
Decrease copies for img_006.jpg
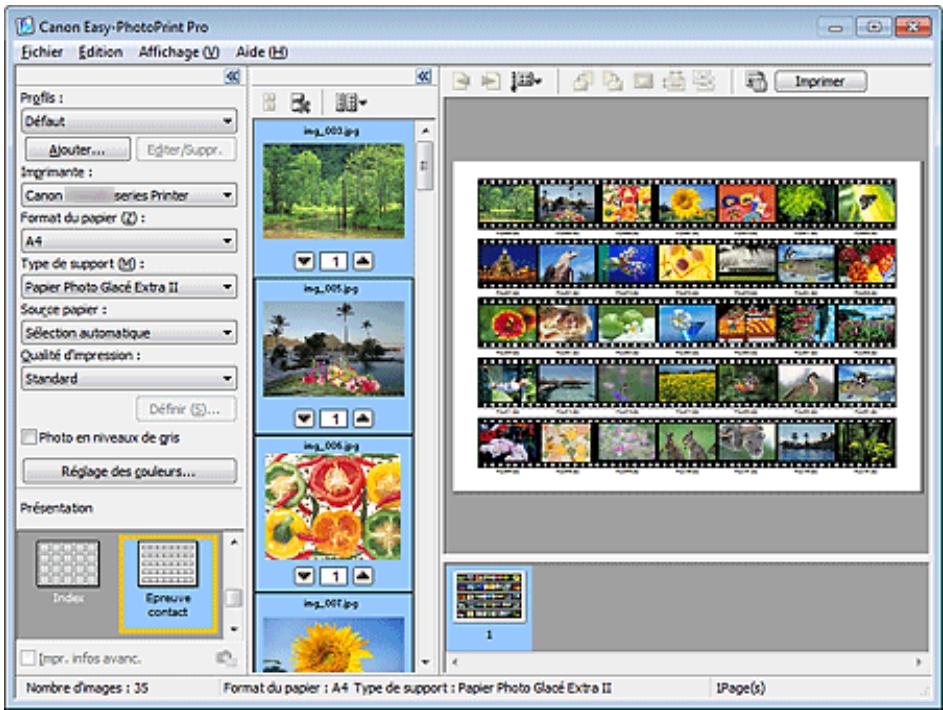(304, 576)
